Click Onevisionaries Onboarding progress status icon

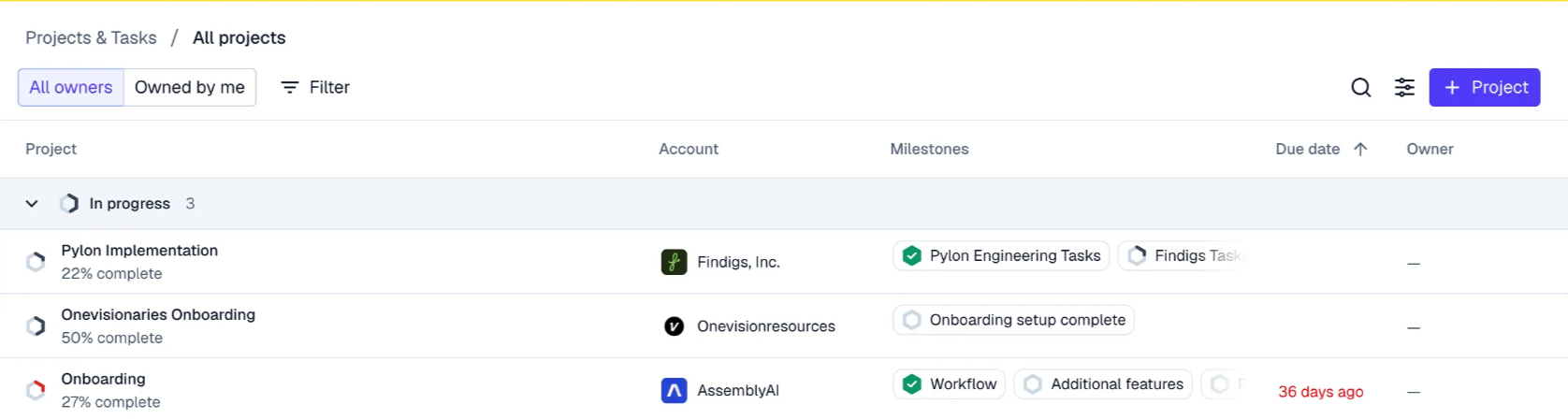click(x=36, y=326)
